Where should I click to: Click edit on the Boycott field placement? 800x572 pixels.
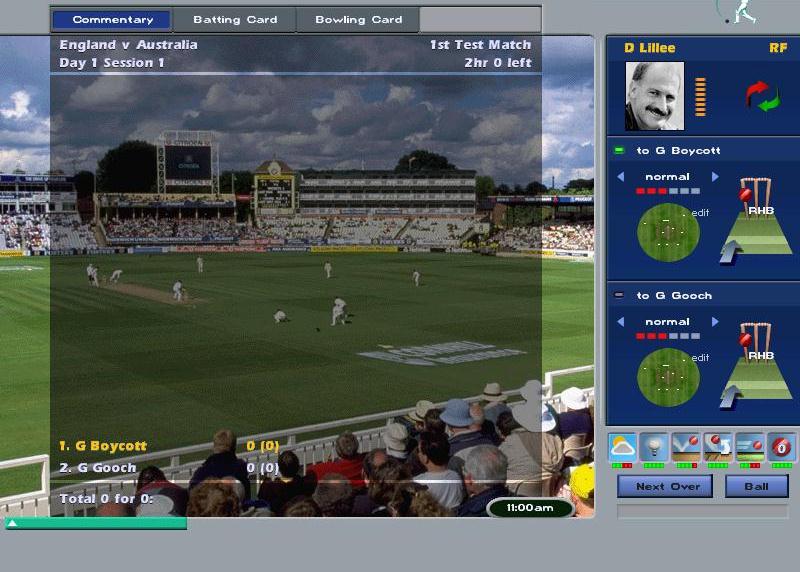coord(701,213)
